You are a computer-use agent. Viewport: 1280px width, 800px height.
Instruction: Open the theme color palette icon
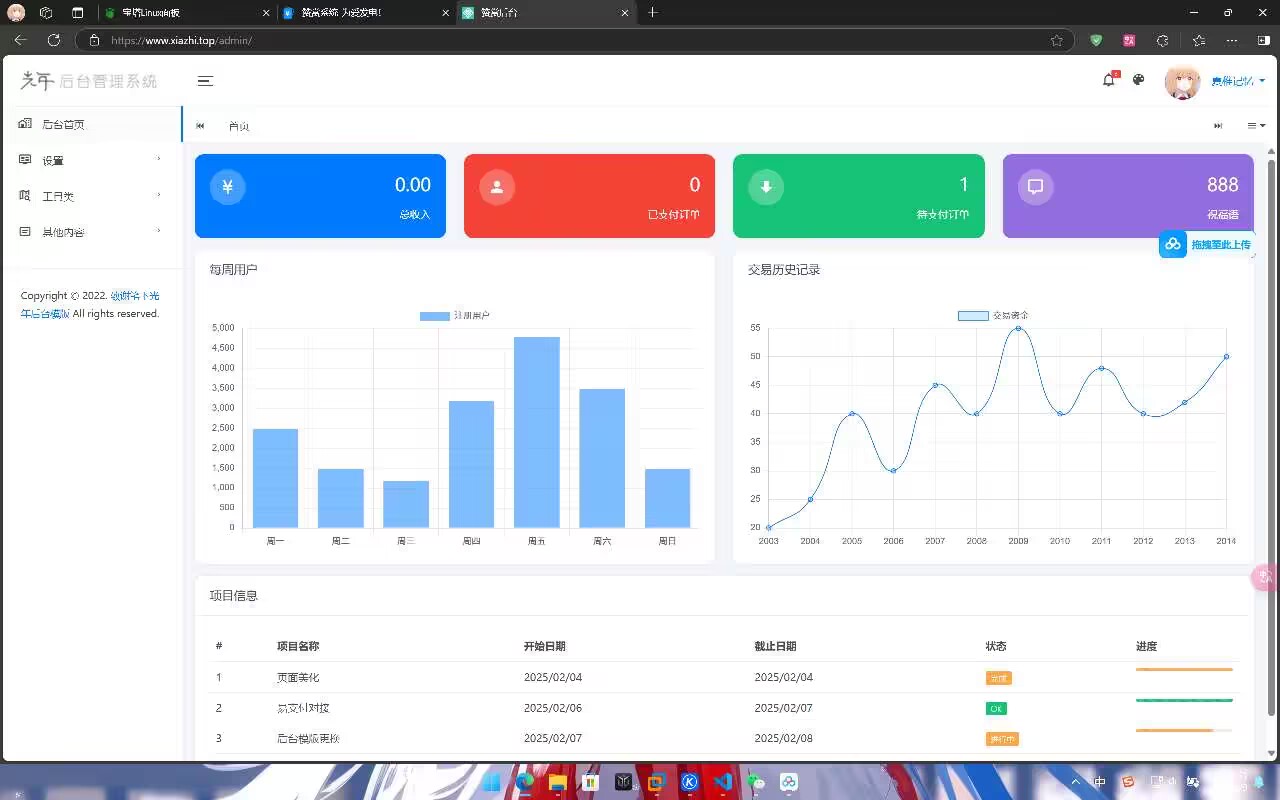(x=1138, y=80)
